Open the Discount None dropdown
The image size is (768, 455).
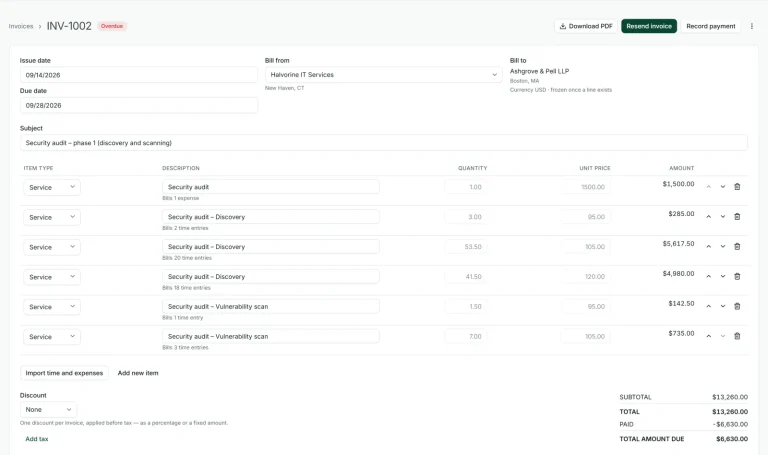pos(48,409)
